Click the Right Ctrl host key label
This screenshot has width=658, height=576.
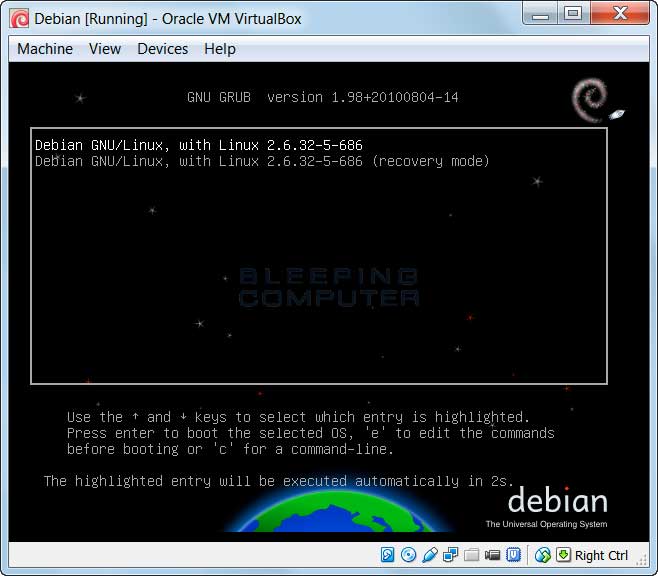coord(601,556)
